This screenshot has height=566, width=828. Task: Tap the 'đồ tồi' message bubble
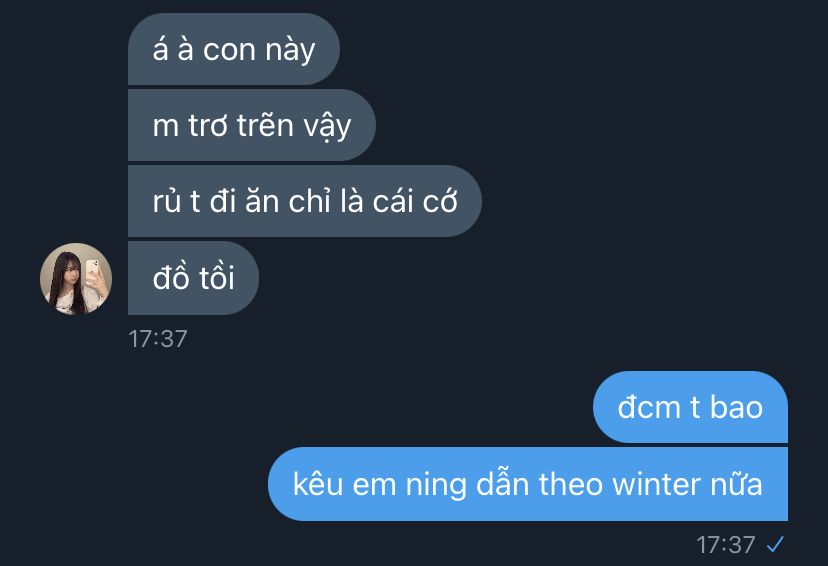[x=193, y=278]
